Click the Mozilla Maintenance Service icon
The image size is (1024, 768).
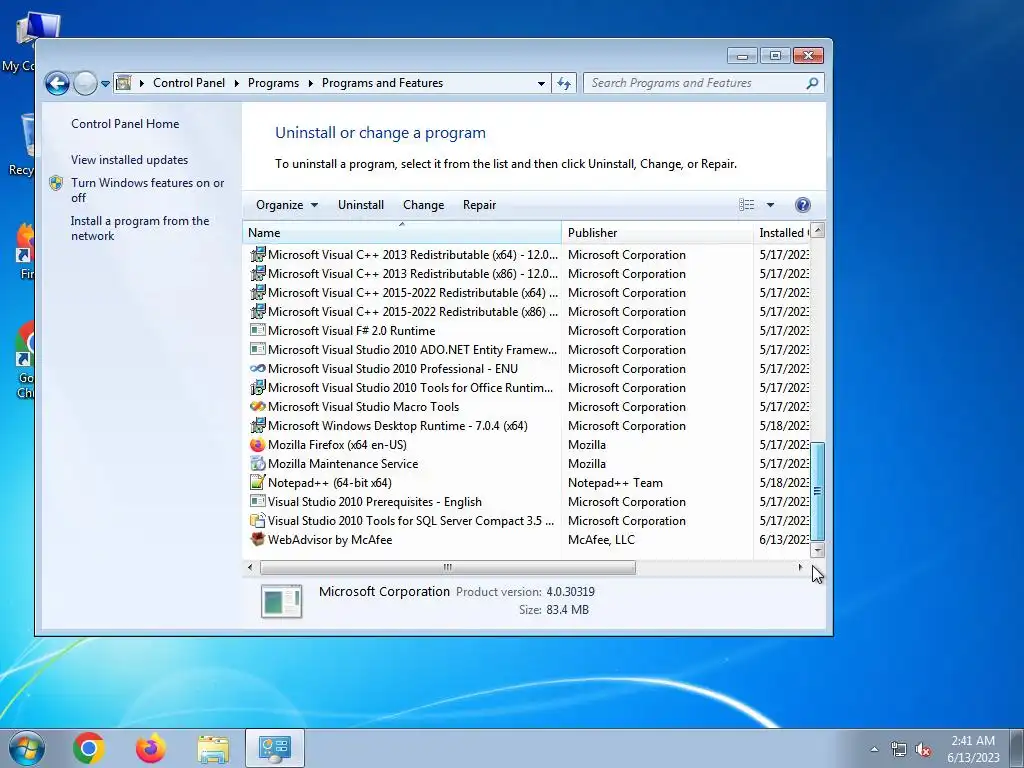pyautogui.click(x=258, y=464)
